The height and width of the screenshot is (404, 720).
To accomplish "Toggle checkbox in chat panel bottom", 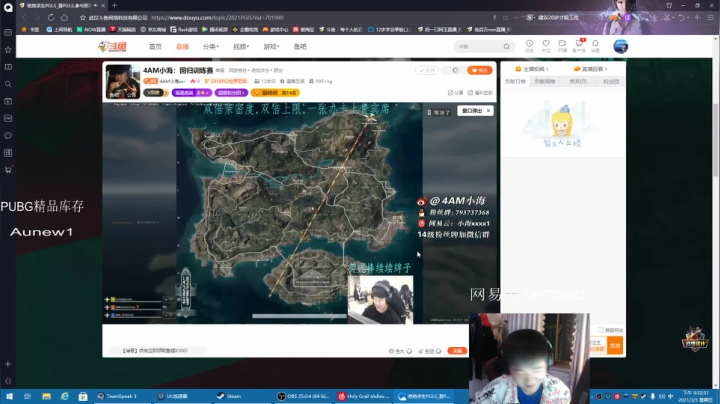I will click(x=601, y=330).
